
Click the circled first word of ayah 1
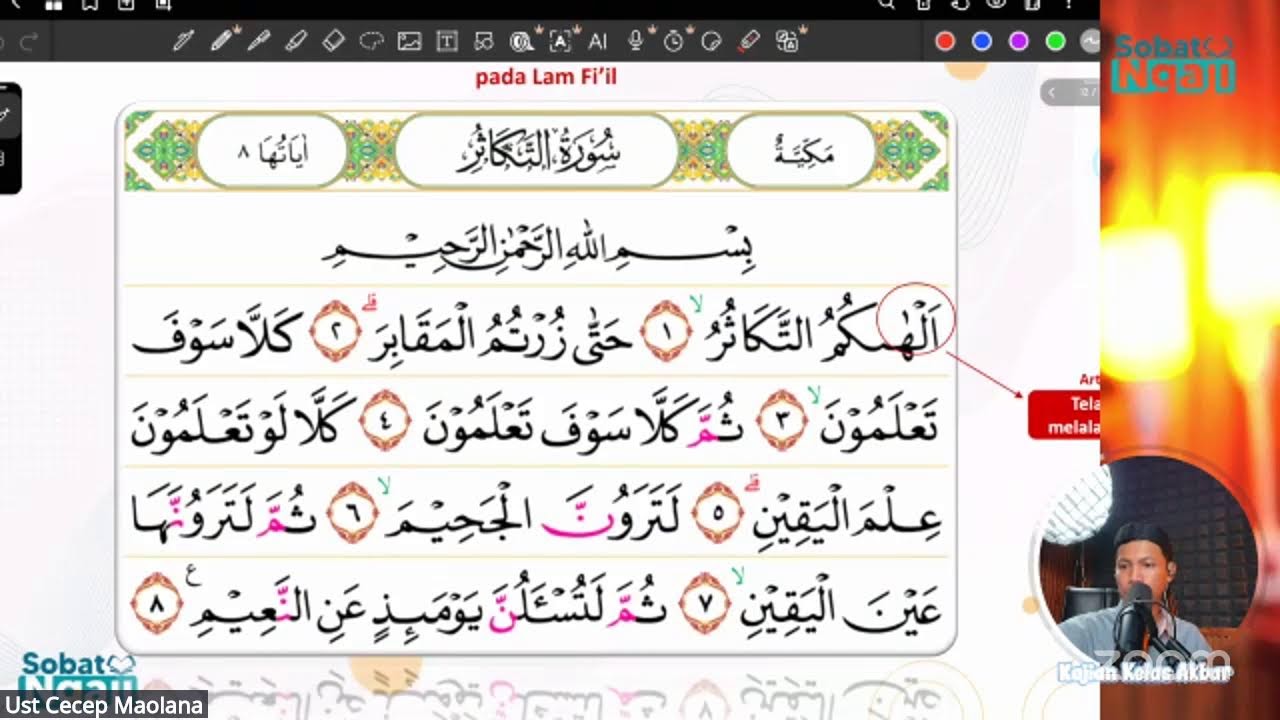[915, 321]
